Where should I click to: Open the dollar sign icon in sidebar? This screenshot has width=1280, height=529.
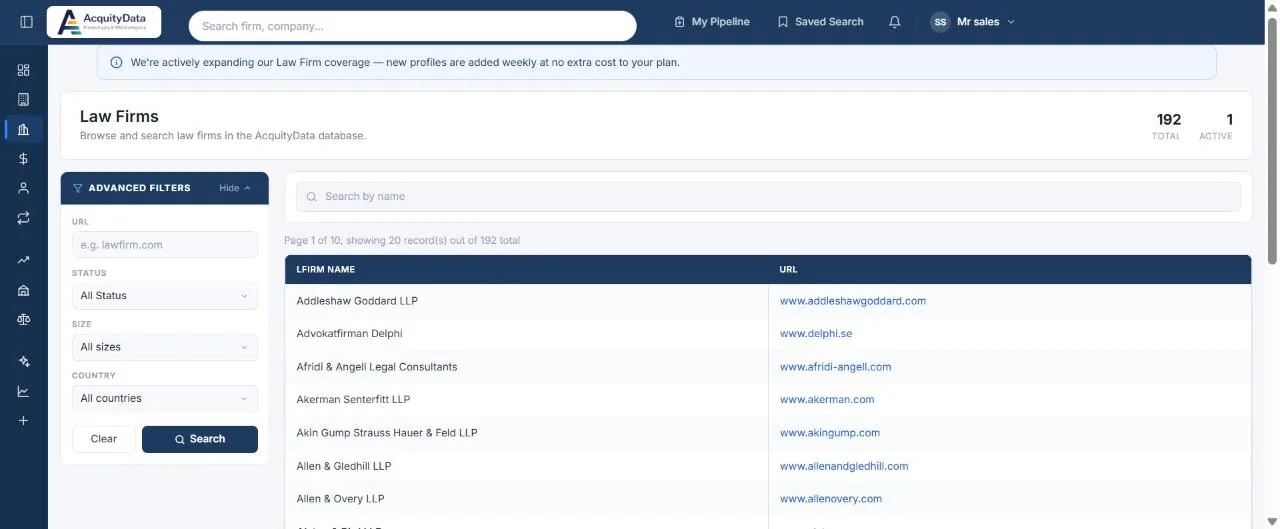[24, 158]
